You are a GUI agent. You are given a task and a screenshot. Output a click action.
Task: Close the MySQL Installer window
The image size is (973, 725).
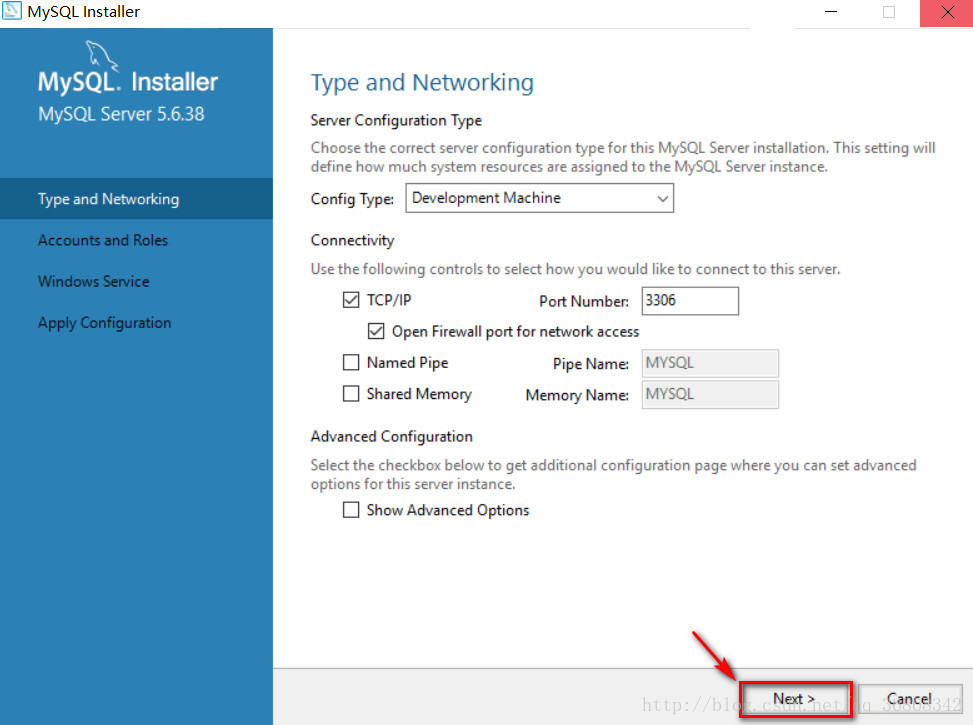tap(947, 12)
